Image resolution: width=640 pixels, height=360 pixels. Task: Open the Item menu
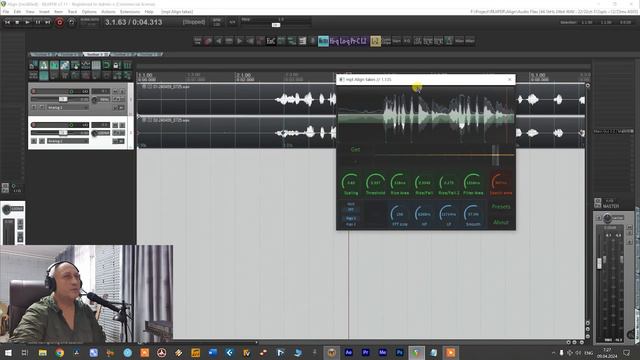58,12
